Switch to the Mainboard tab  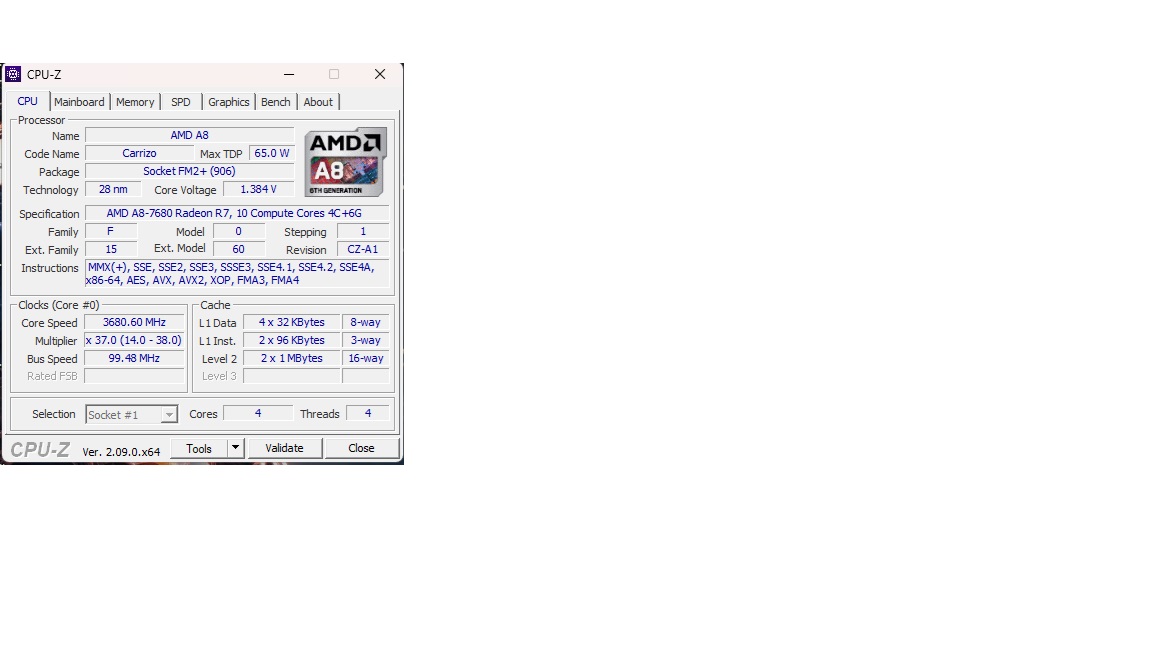79,102
